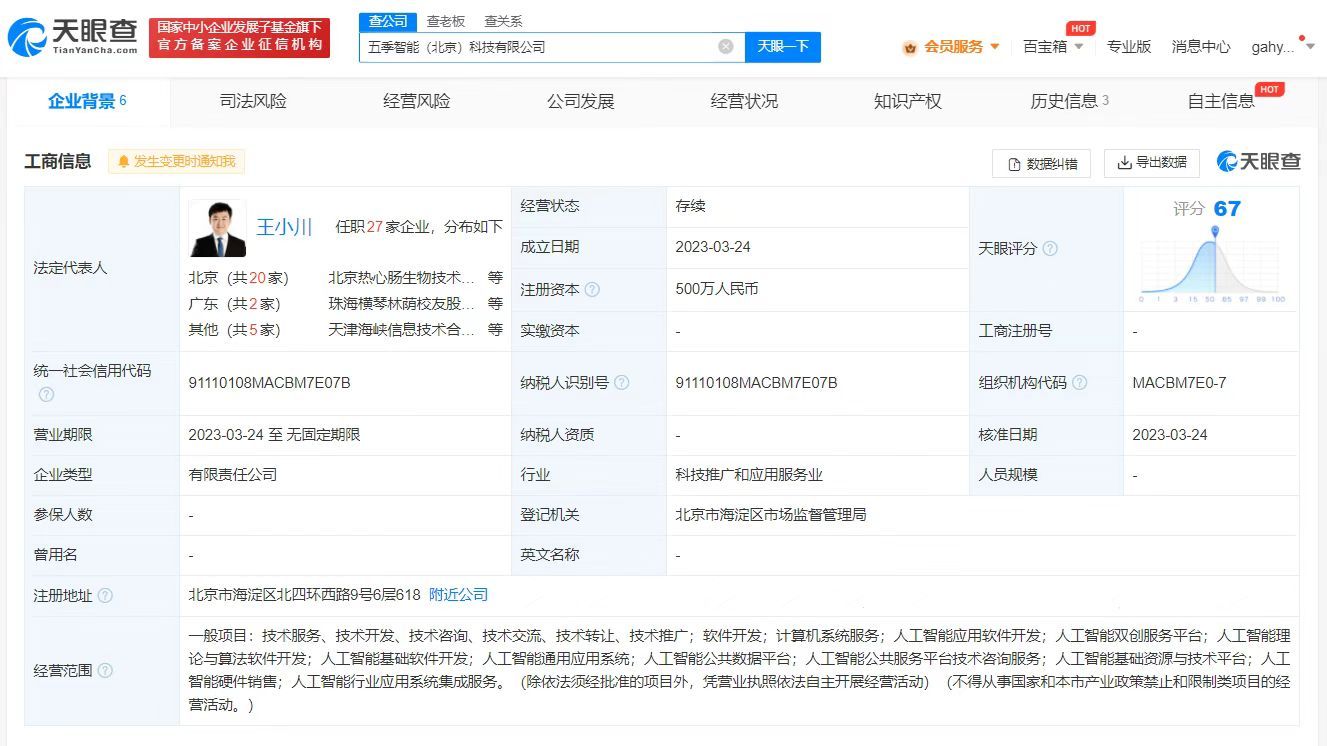Click help icon next to 注册地址

(x=105, y=595)
